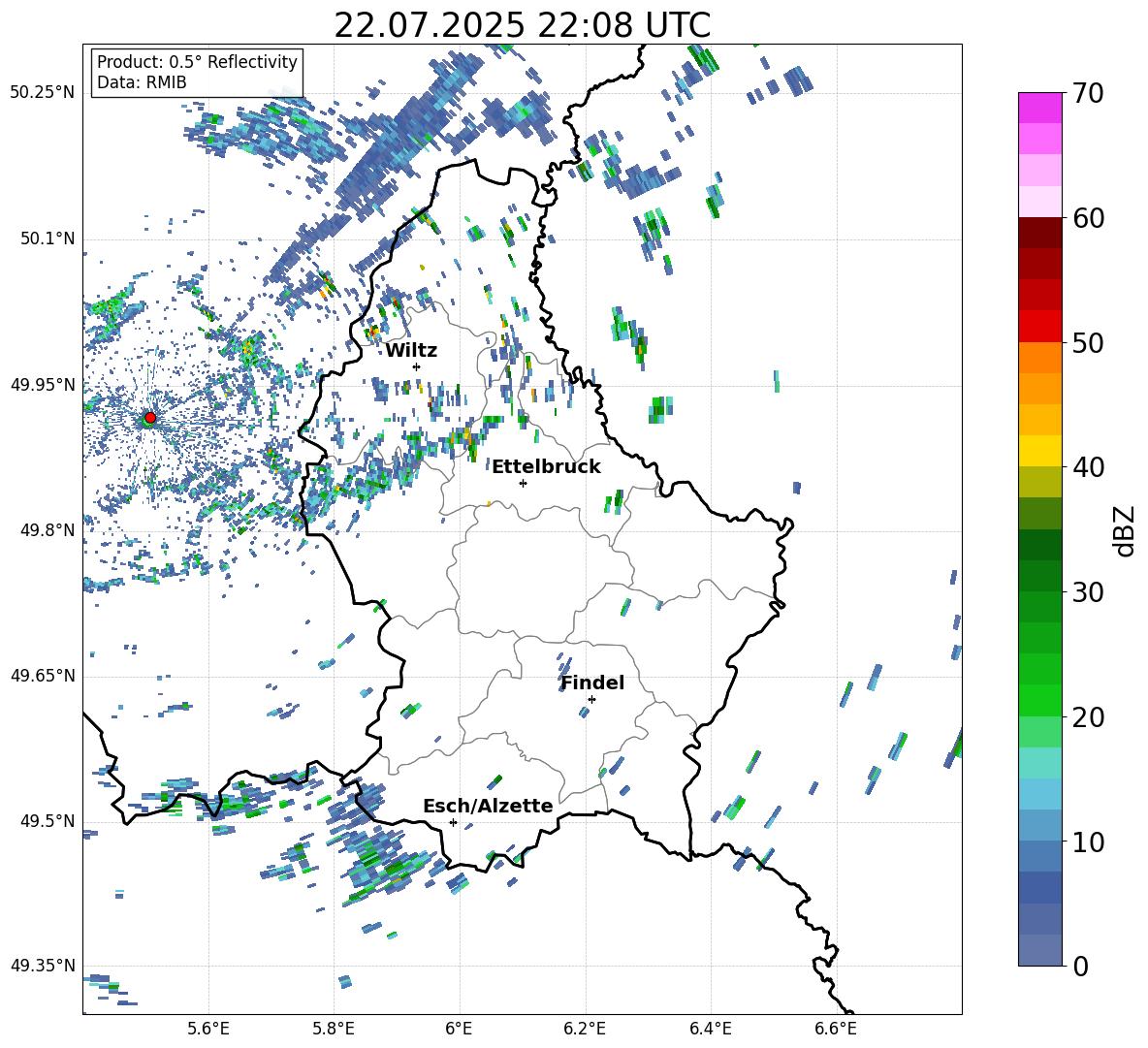Screen dimensions: 1148x1048
Task: Click the Product: 0.5° Reflectivity text
Action: point(197,61)
